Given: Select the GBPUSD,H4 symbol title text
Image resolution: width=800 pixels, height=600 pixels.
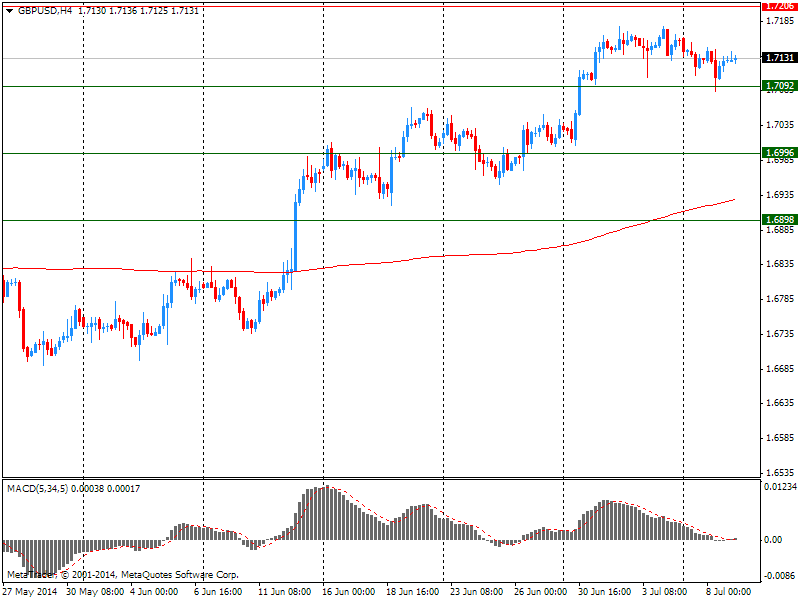Looking at the screenshot, I should (45, 11).
